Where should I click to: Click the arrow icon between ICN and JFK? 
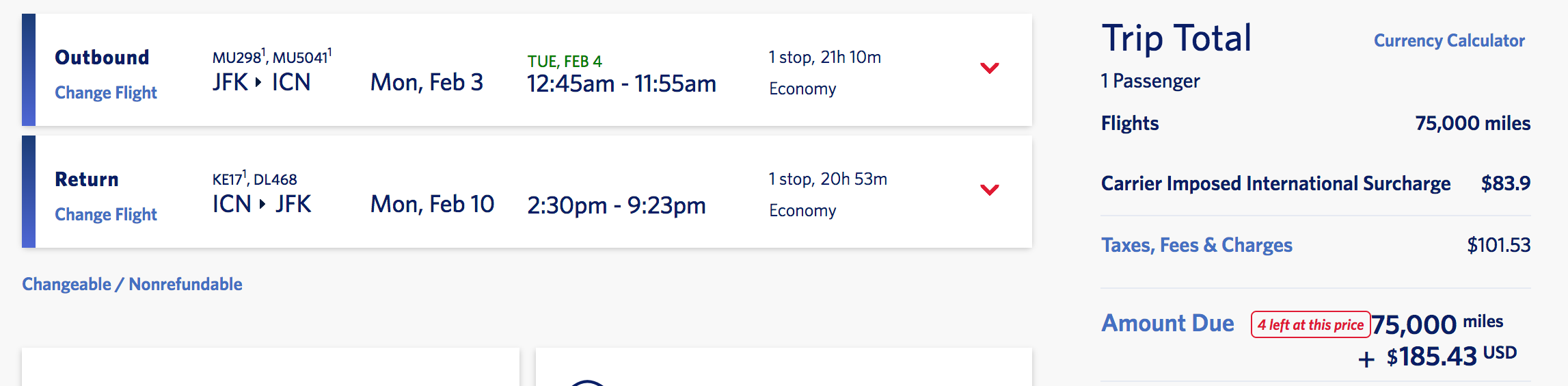pyautogui.click(x=262, y=204)
